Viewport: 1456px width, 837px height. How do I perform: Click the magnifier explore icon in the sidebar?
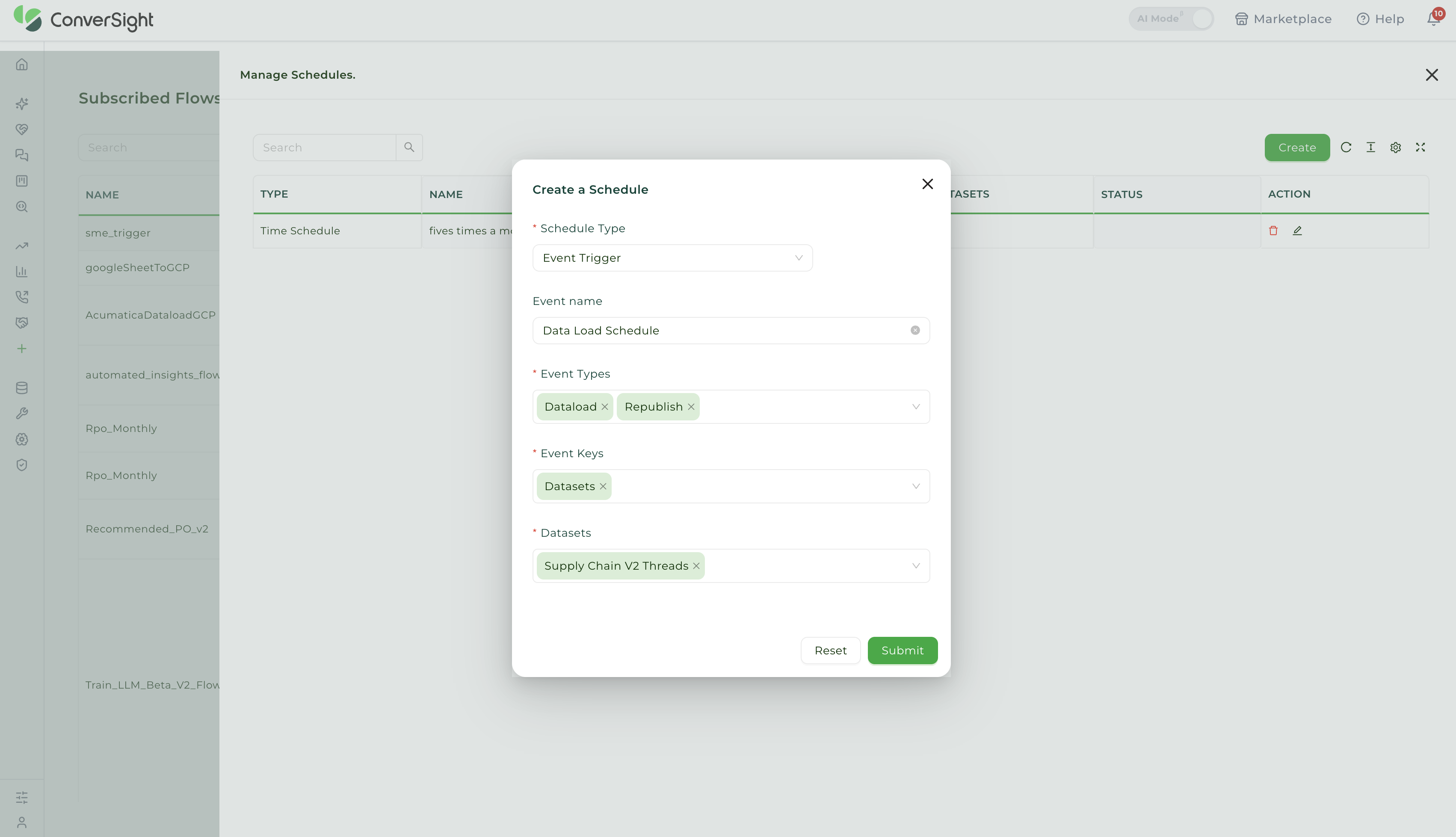tap(22, 207)
